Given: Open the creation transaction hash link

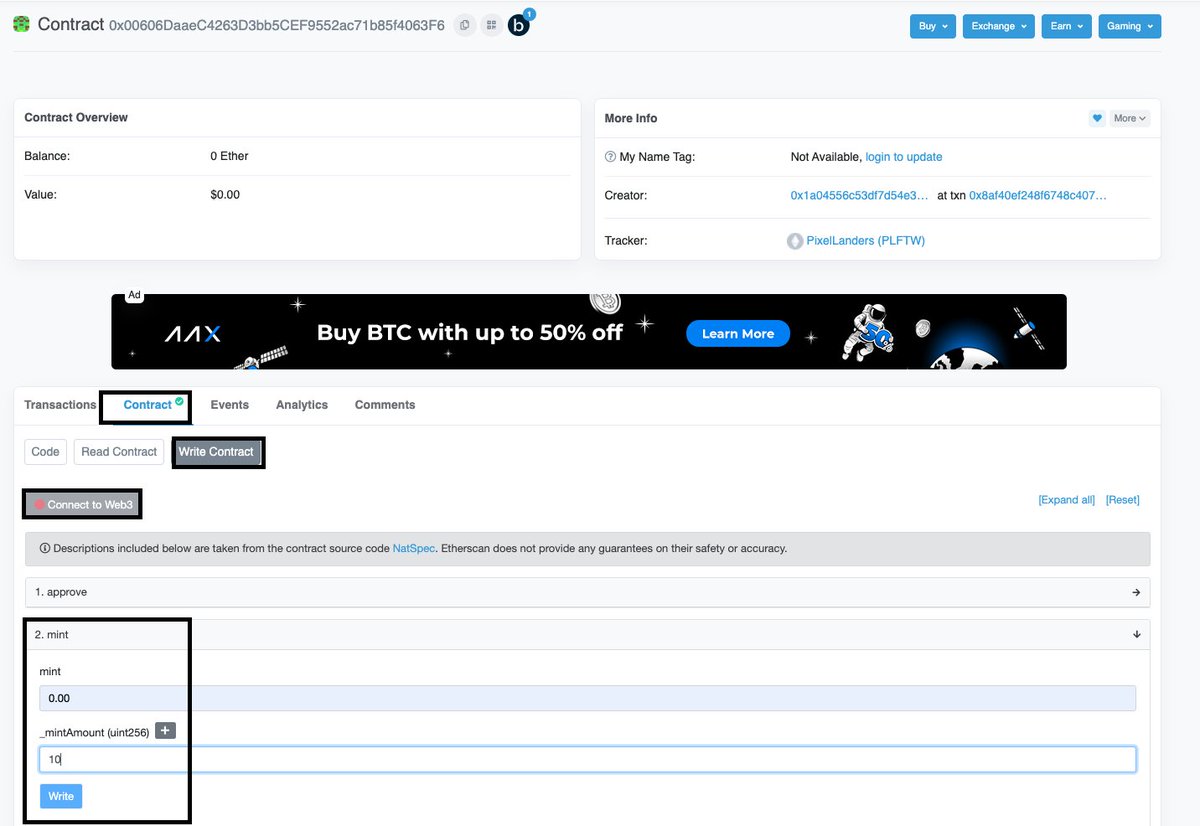Looking at the screenshot, I should pos(1038,196).
